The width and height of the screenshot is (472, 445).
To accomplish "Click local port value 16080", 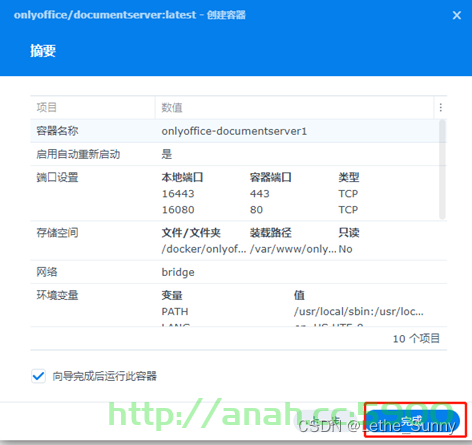I will 178,210.
